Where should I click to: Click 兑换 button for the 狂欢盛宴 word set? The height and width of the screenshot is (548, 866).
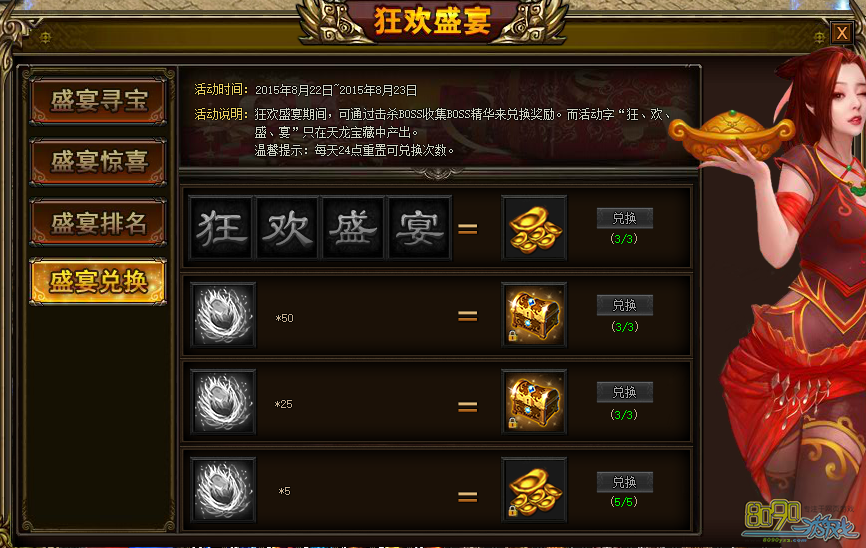625,218
